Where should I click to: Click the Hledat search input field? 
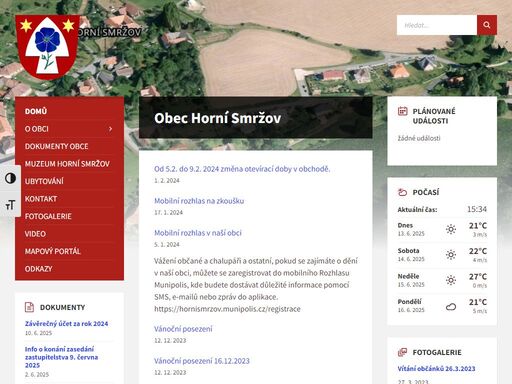pyautogui.click(x=437, y=25)
